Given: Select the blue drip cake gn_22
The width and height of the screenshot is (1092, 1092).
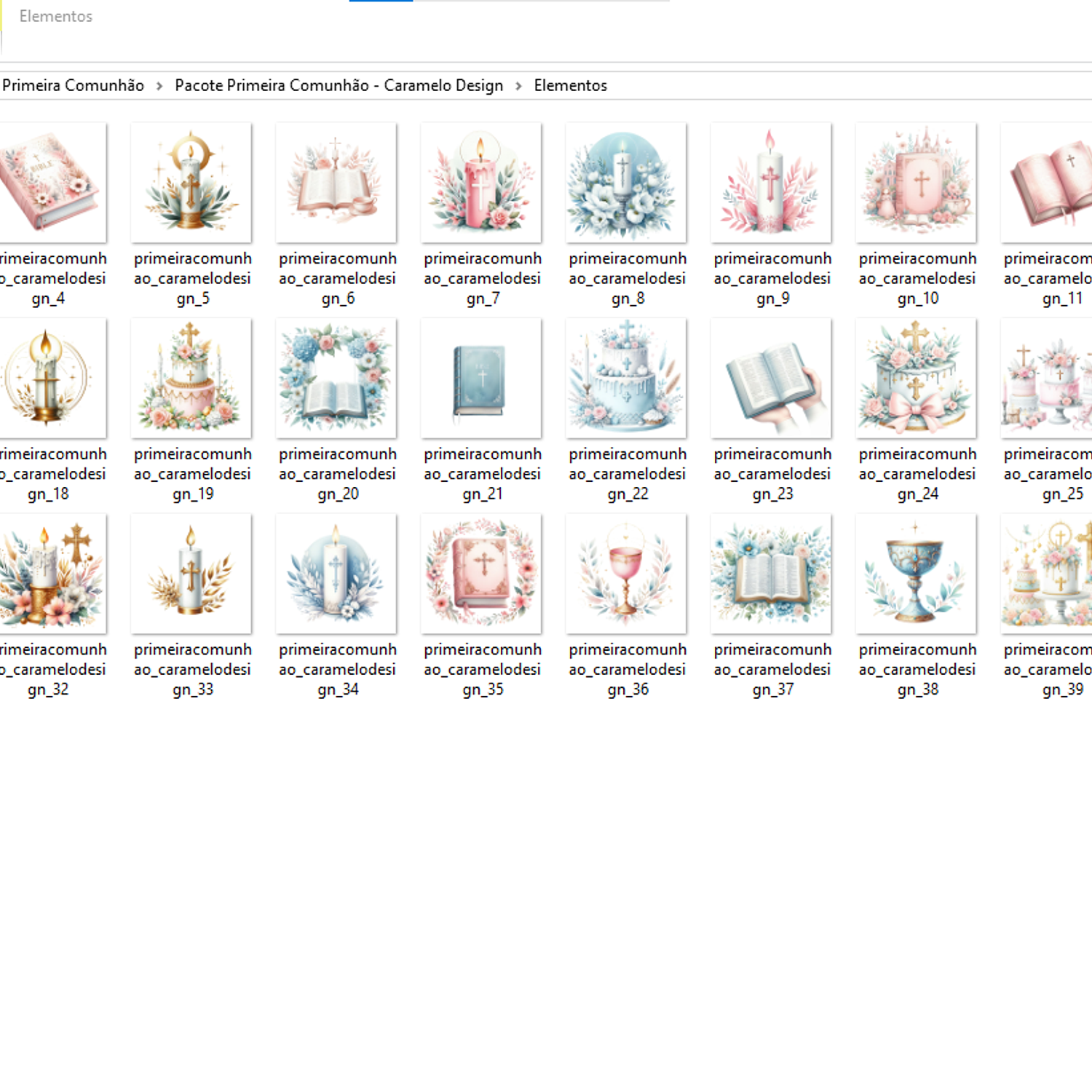Looking at the screenshot, I should click(626, 379).
